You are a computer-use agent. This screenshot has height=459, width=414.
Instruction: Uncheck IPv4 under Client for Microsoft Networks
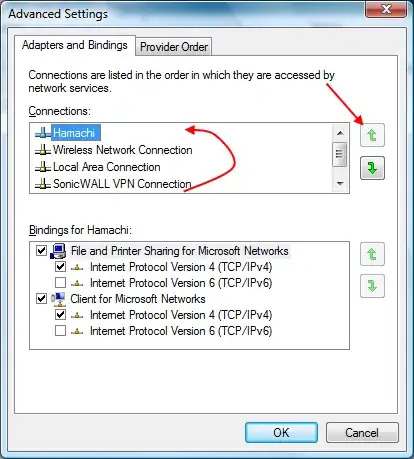60,315
